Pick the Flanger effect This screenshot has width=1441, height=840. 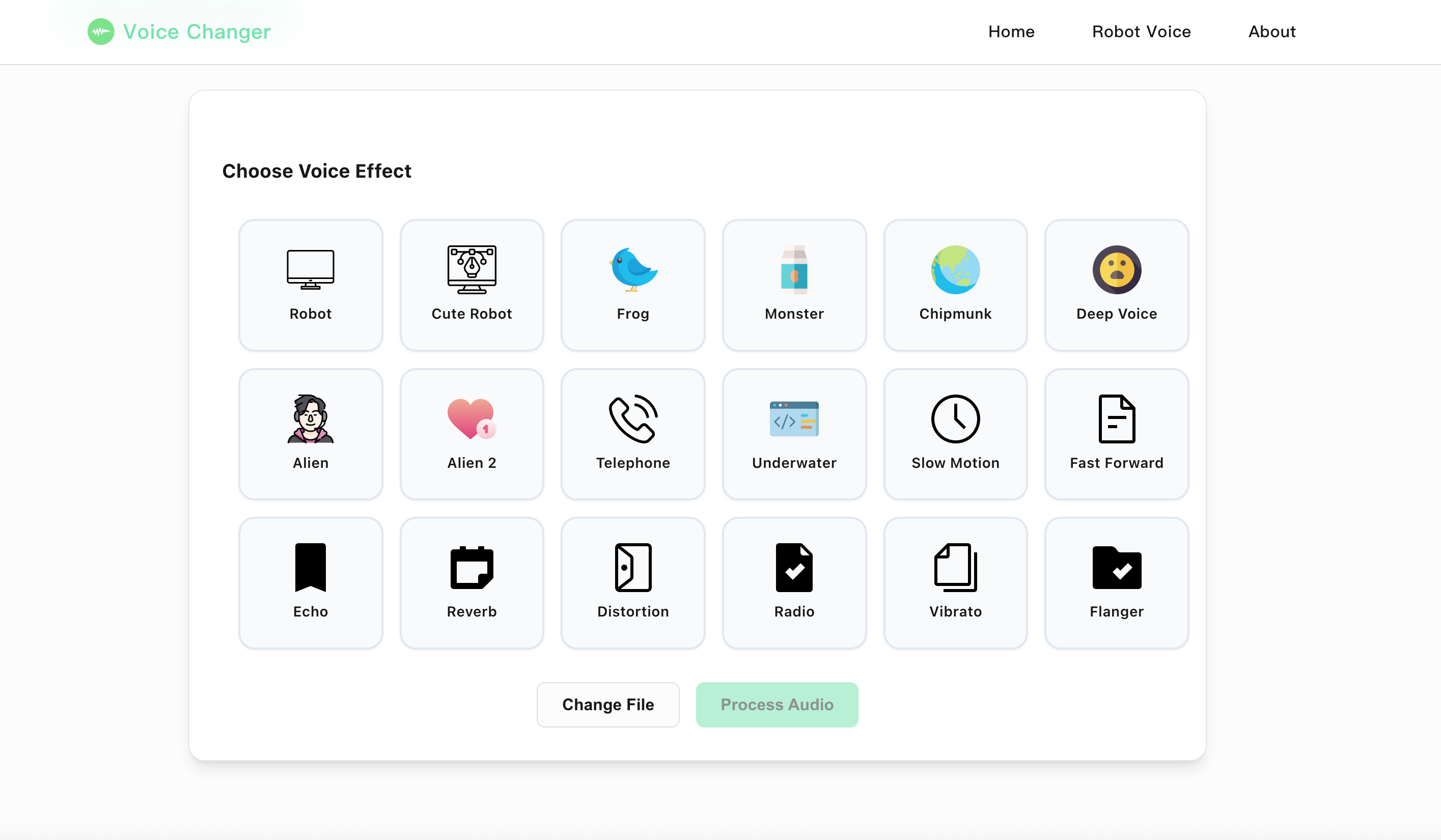point(1116,583)
